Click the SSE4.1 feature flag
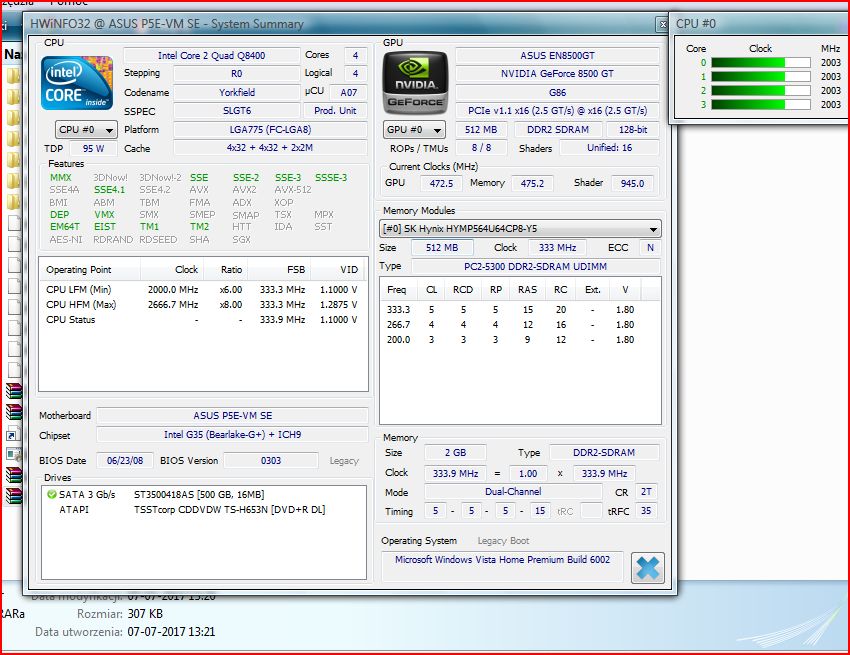 [110, 190]
